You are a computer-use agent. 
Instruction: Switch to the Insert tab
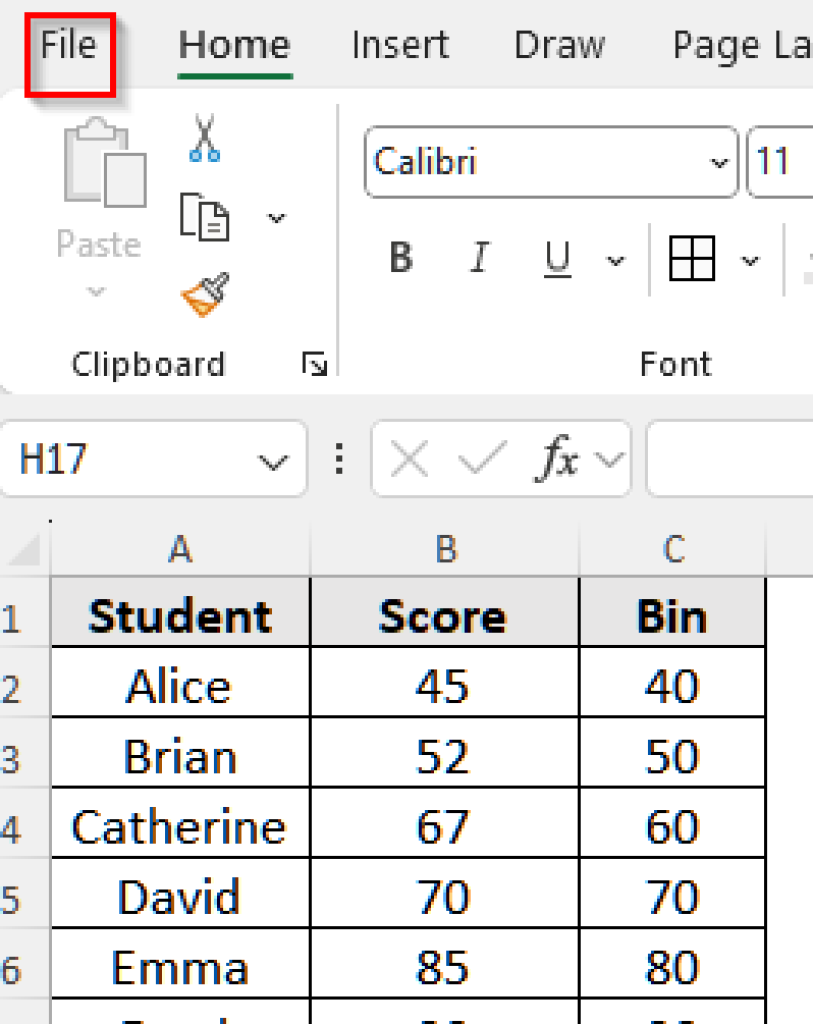click(x=399, y=44)
